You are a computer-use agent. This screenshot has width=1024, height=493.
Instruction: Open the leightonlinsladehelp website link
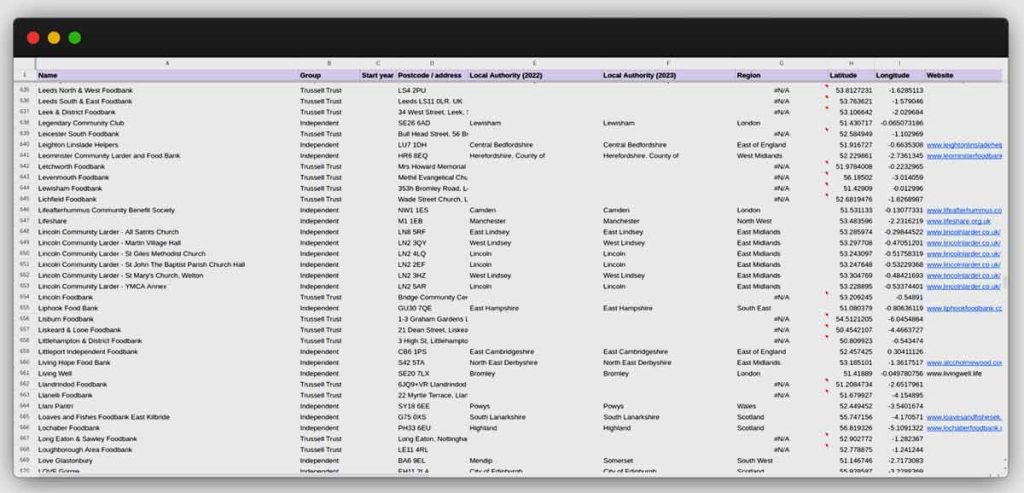point(964,145)
